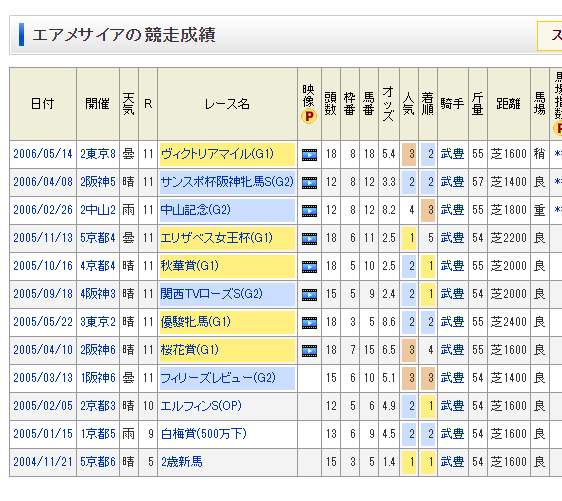Image resolution: width=562 pixels, height=501 pixels.
Task: Open the 白梅賞(500万下) race link
Action: [204, 434]
